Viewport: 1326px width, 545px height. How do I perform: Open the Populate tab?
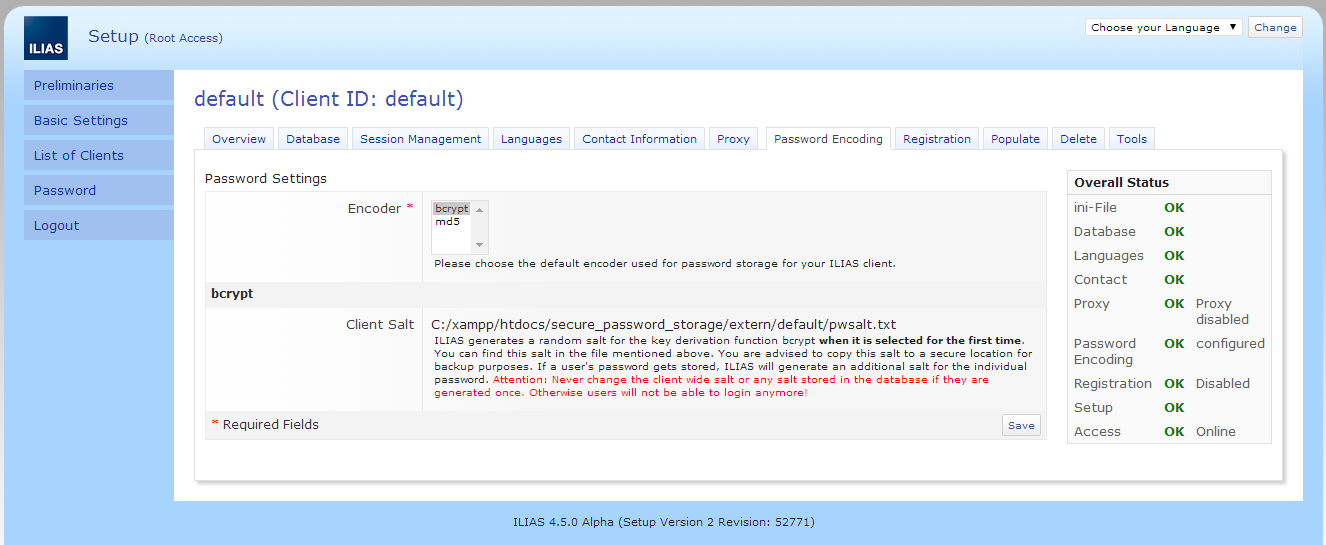[1015, 139]
